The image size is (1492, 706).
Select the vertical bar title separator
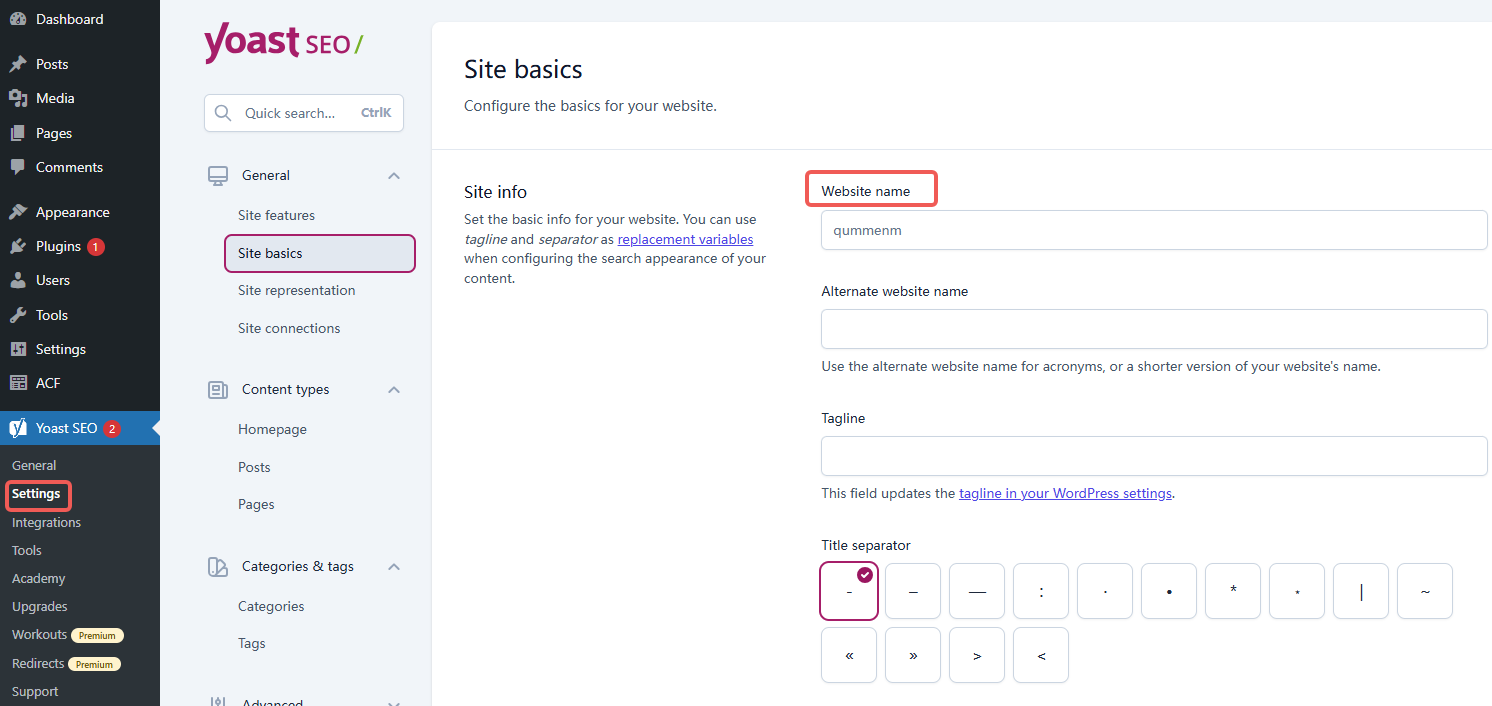tap(1361, 591)
